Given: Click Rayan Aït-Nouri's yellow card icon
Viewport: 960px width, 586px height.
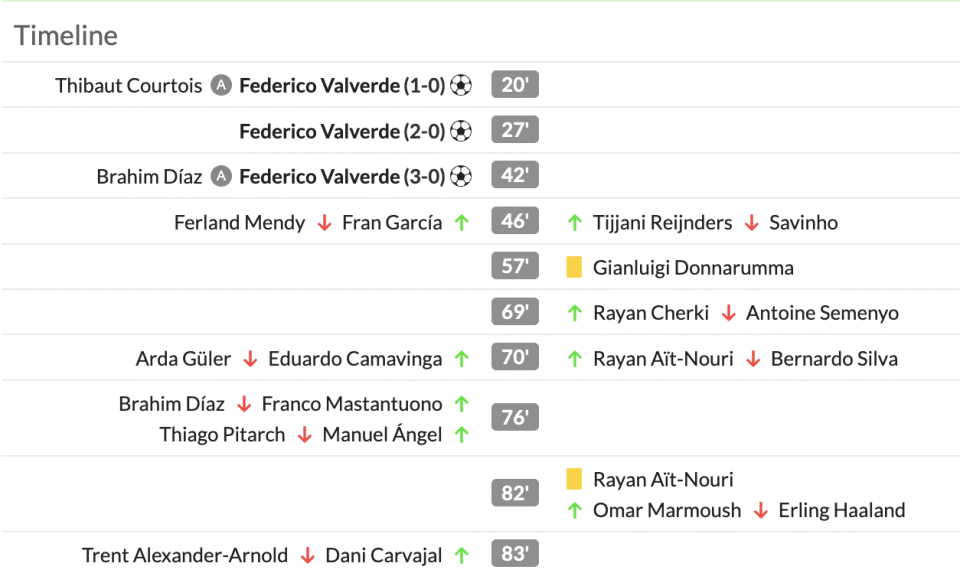Looking at the screenshot, I should pos(574,479).
